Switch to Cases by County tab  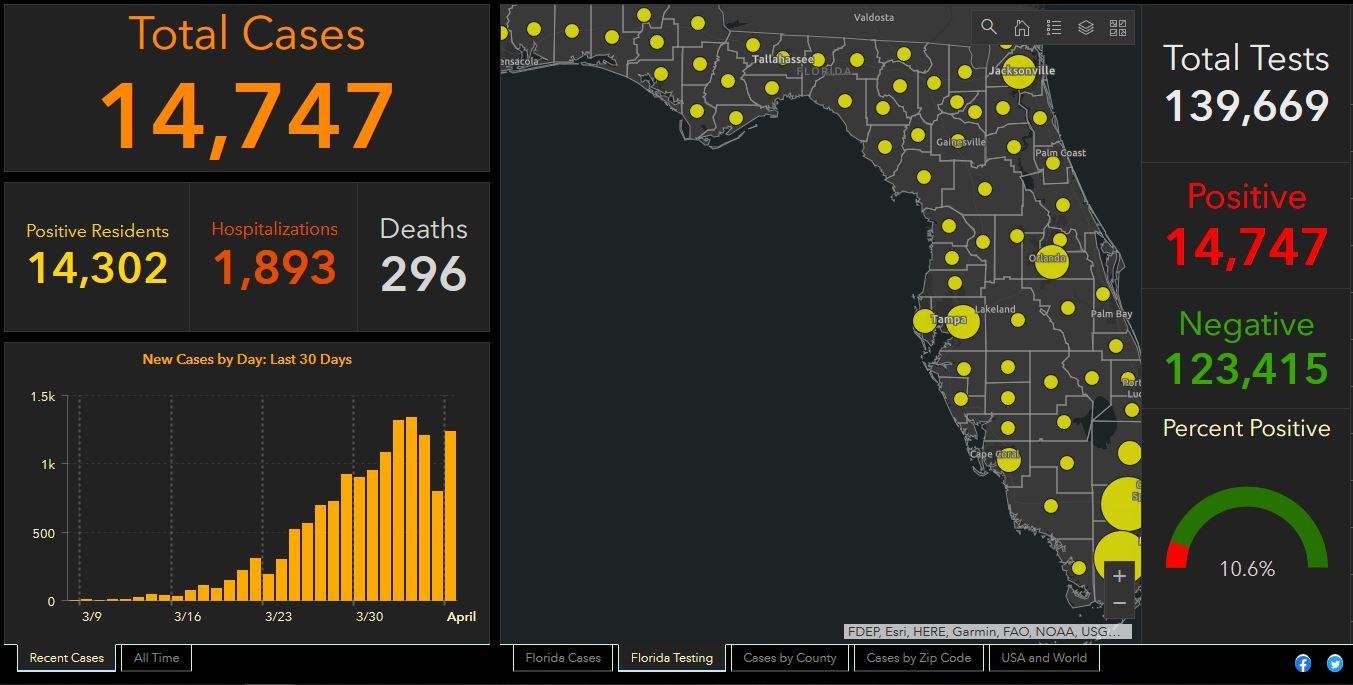(789, 657)
